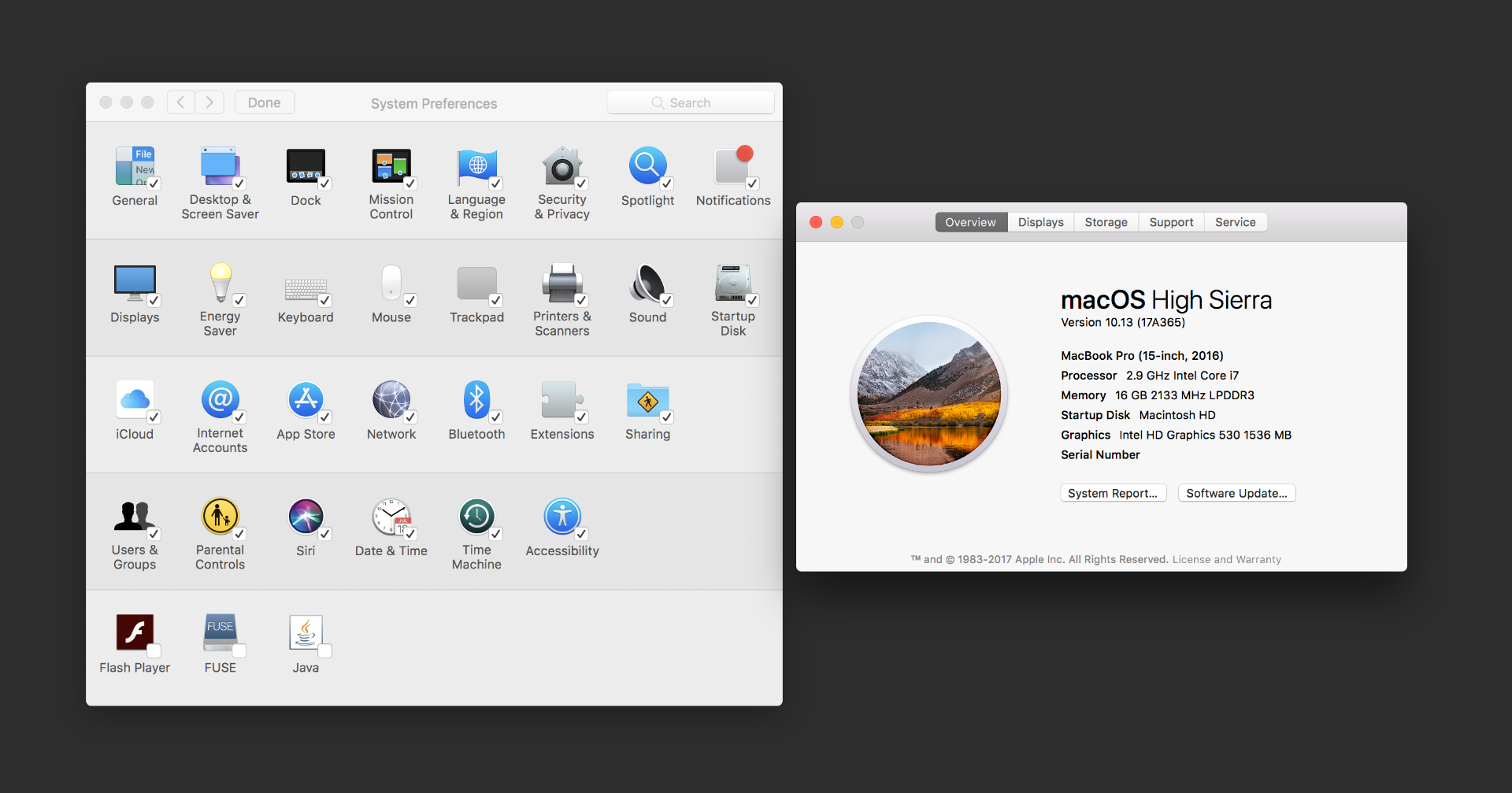Select the Language & Region flag icon

[476, 165]
